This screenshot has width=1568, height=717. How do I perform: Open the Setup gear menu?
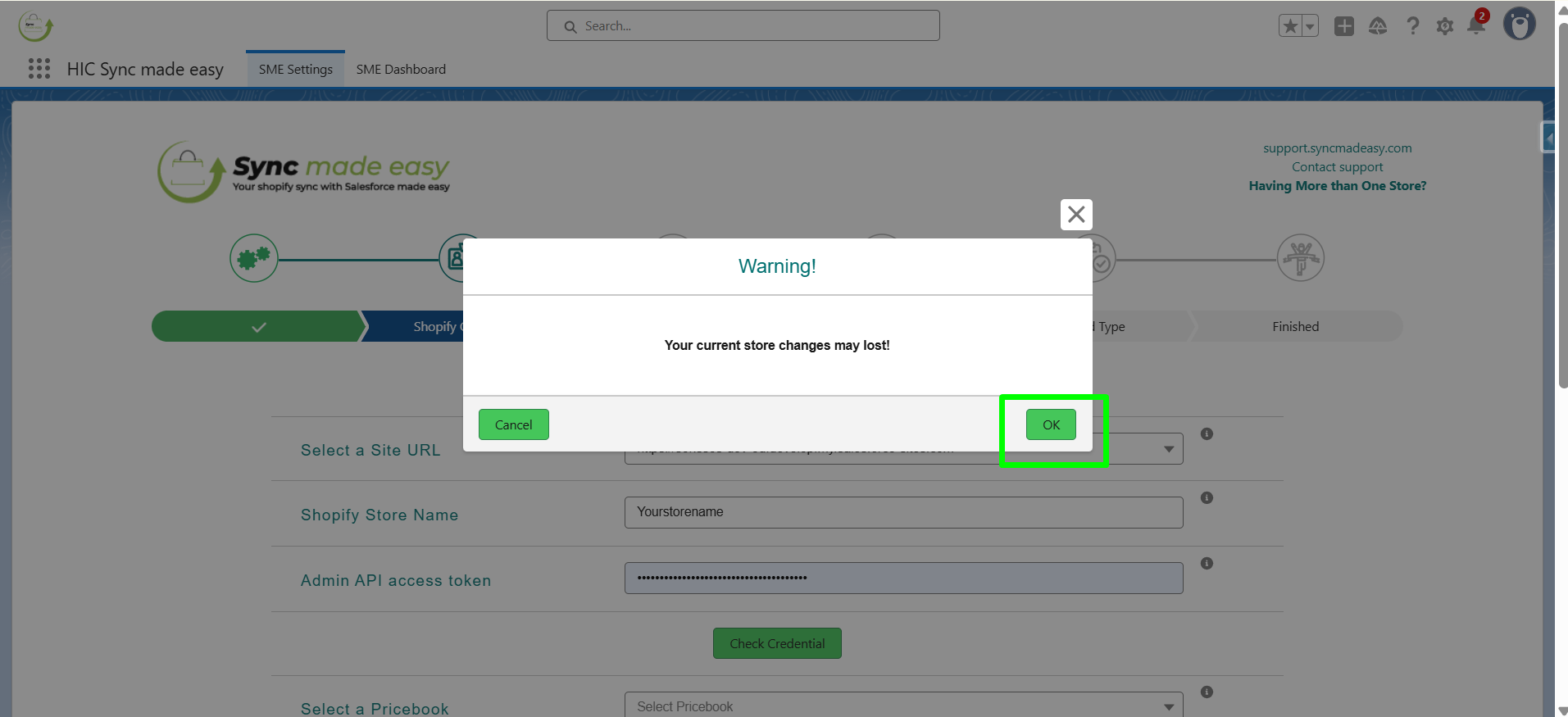1445,26
